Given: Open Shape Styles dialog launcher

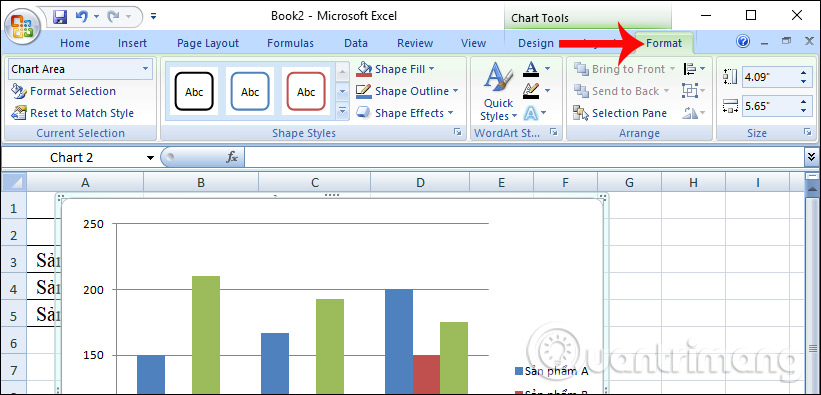Looking at the screenshot, I should [x=457, y=133].
